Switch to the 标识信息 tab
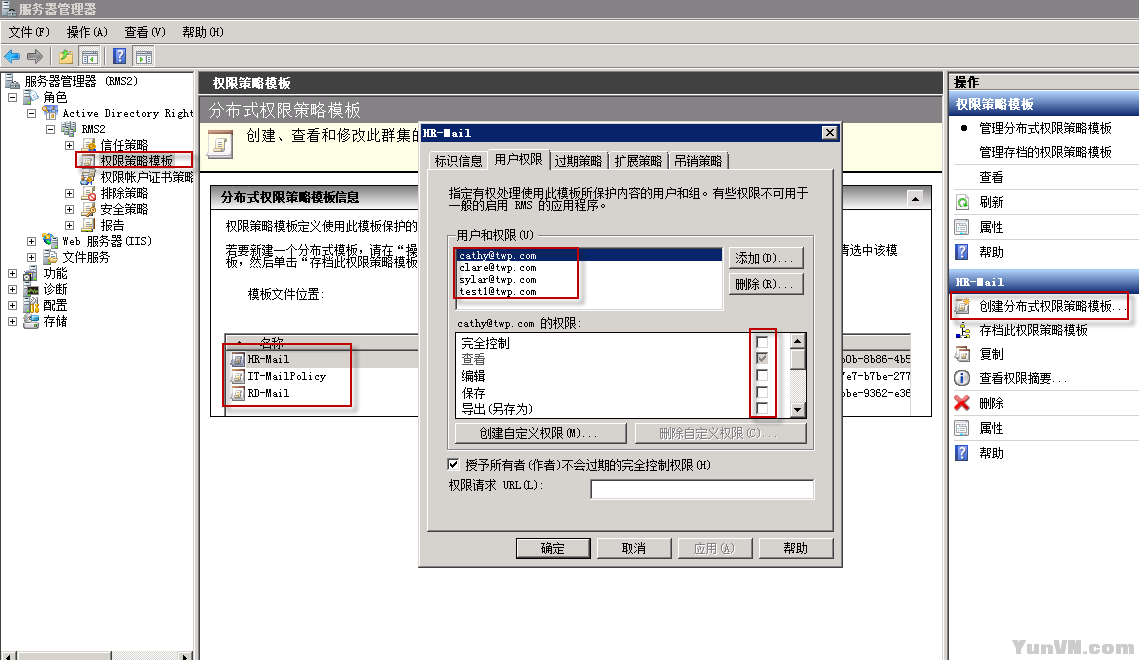The width and height of the screenshot is (1139, 660). point(458,161)
